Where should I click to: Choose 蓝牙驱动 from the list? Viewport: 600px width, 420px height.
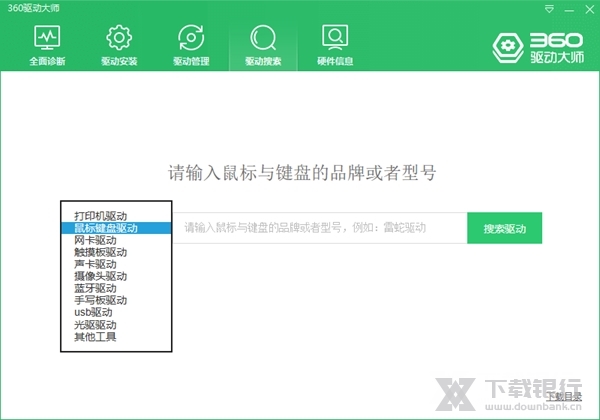[x=116, y=288]
